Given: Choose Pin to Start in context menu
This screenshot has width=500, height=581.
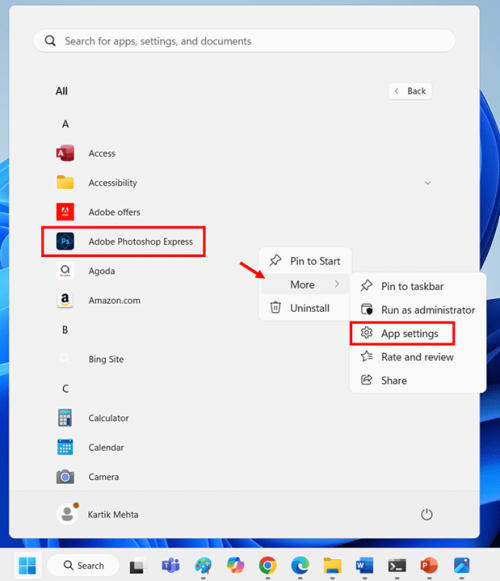Looking at the screenshot, I should [305, 261].
